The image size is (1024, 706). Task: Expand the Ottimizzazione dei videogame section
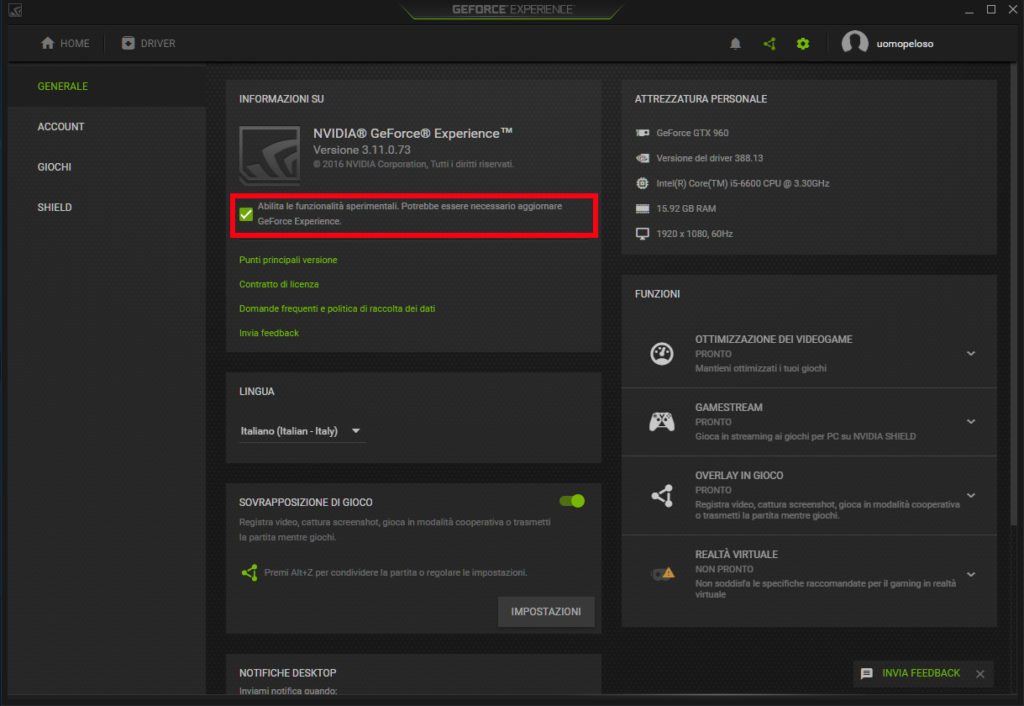coord(970,353)
